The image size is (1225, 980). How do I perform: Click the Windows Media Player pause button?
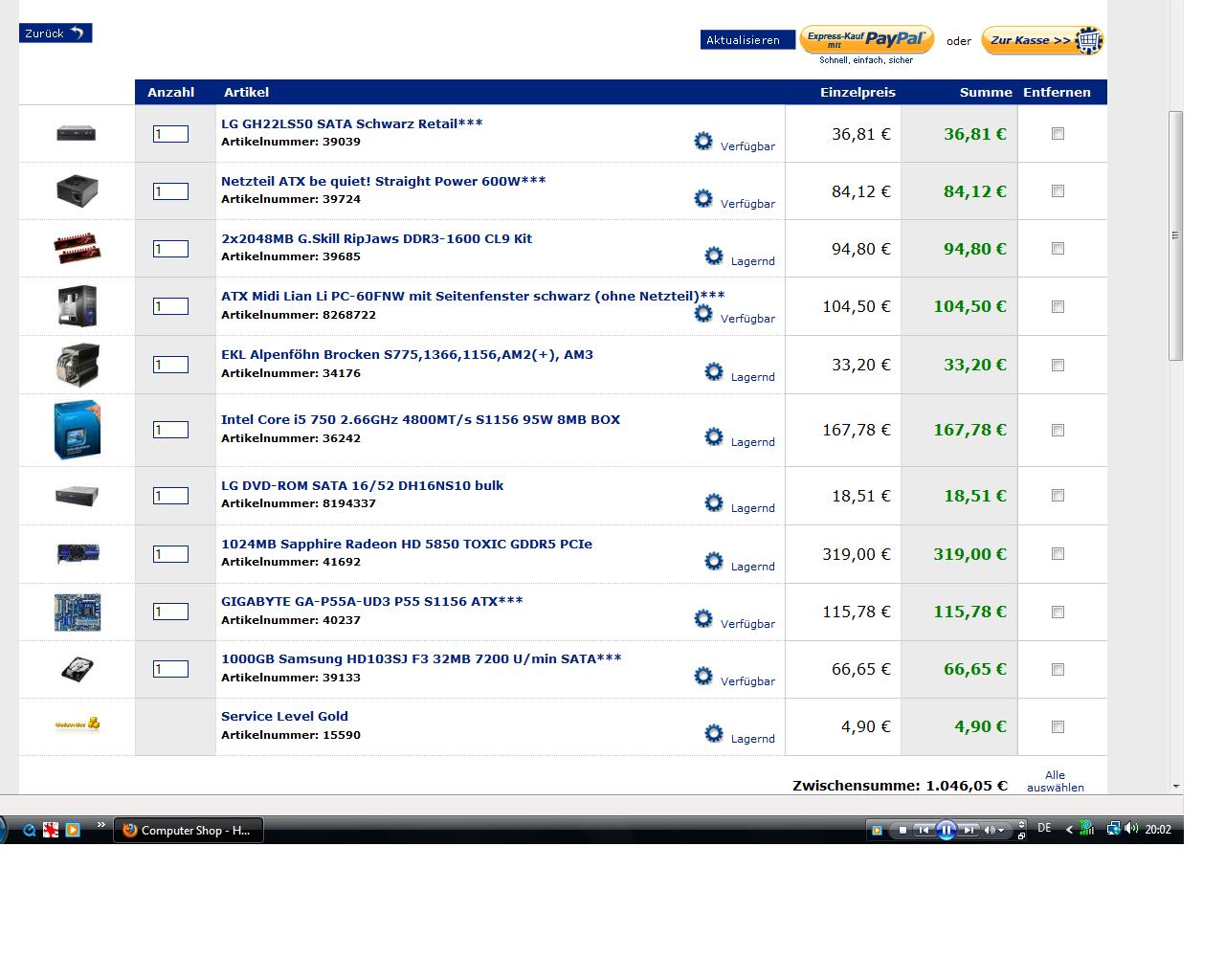coord(946,830)
